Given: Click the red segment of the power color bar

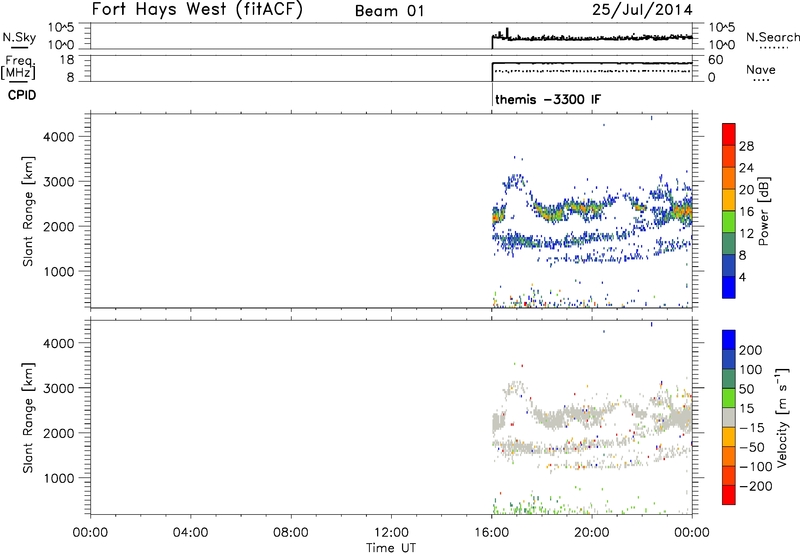Looking at the screenshot, I should (729, 134).
